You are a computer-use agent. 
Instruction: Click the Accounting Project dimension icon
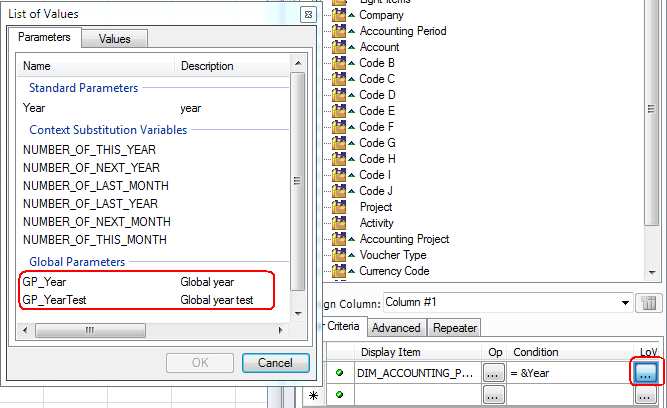click(x=339, y=239)
